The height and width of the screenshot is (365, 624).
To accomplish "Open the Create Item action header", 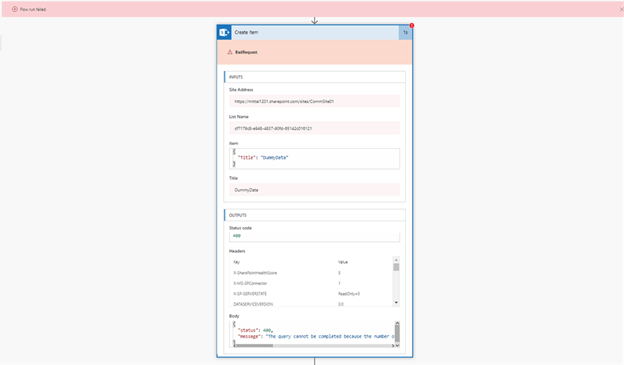I will pyautogui.click(x=314, y=32).
